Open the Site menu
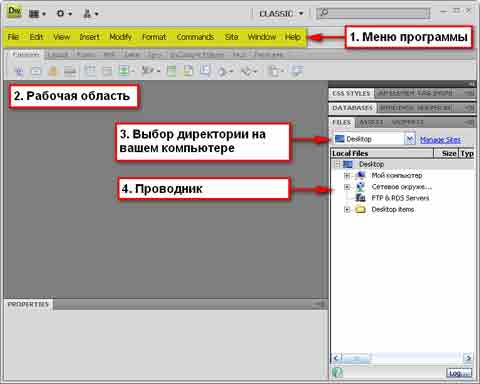The width and height of the screenshot is (480, 384). [x=231, y=37]
